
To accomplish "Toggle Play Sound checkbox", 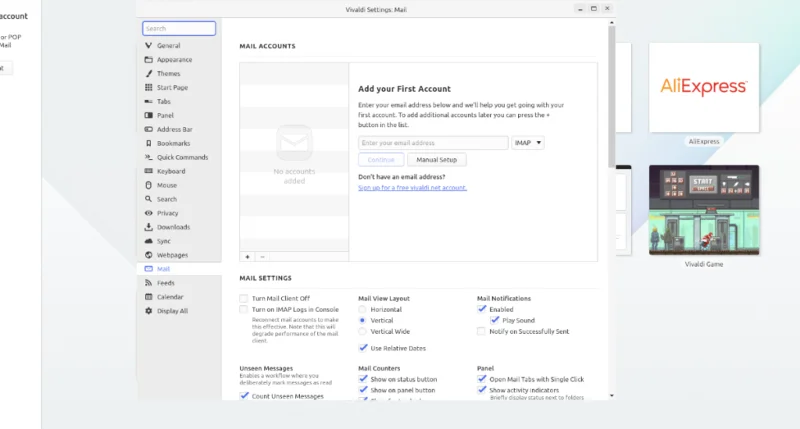I will pyautogui.click(x=494, y=320).
